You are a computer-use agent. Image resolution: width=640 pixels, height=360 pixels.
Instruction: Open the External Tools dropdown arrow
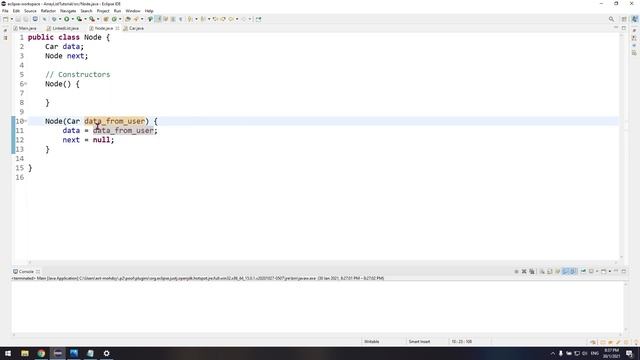click(x=98, y=19)
